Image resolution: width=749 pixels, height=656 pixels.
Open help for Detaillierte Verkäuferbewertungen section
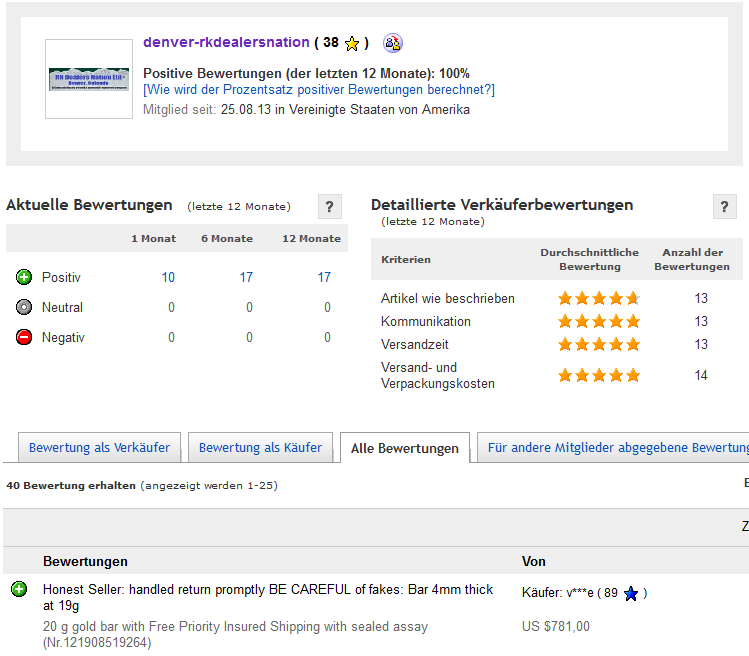(x=724, y=207)
